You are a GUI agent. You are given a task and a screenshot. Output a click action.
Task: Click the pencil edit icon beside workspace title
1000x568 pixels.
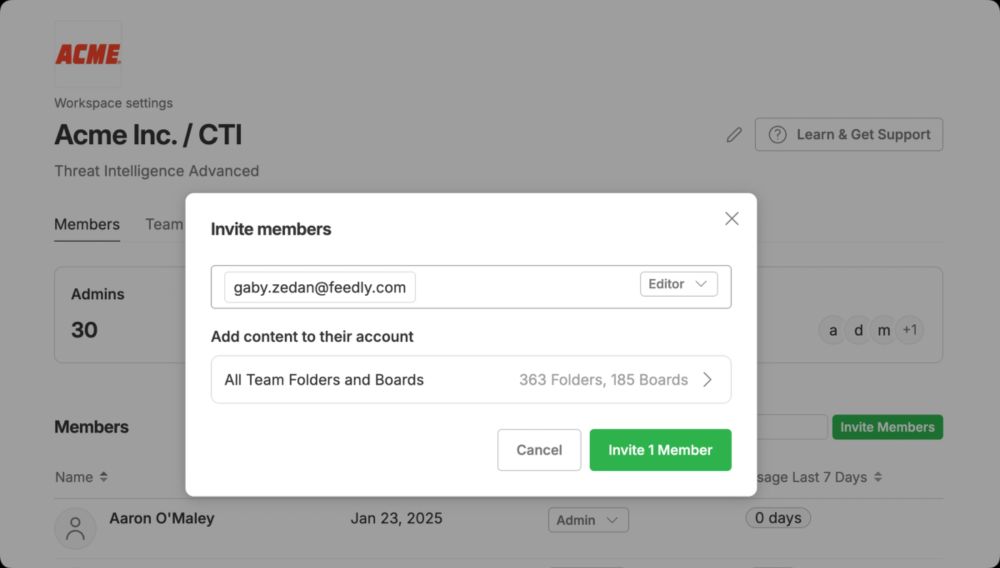point(734,135)
